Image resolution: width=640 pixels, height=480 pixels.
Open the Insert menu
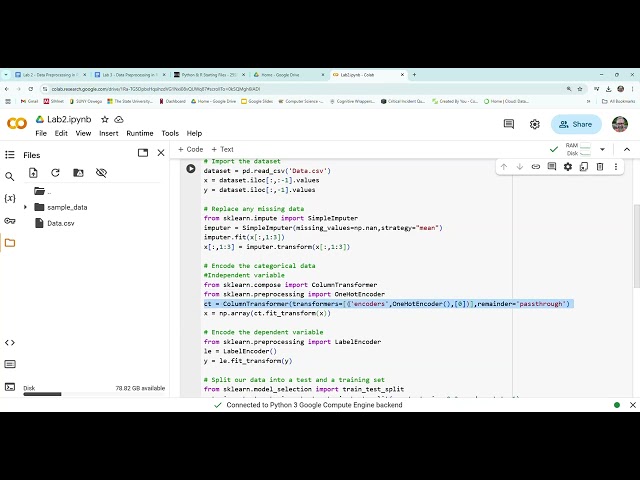coord(109,133)
